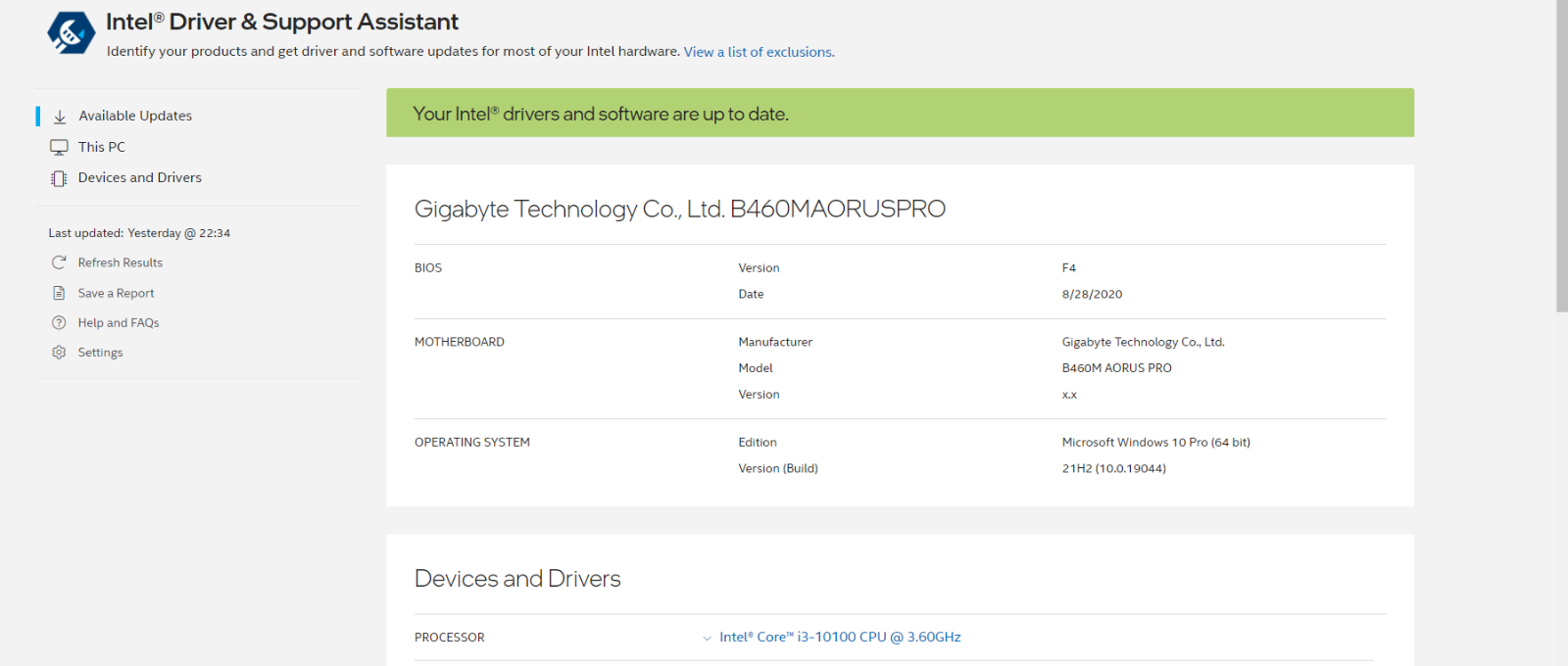Open the Available Updates section
The image size is (1568, 666).
pyautogui.click(x=135, y=116)
